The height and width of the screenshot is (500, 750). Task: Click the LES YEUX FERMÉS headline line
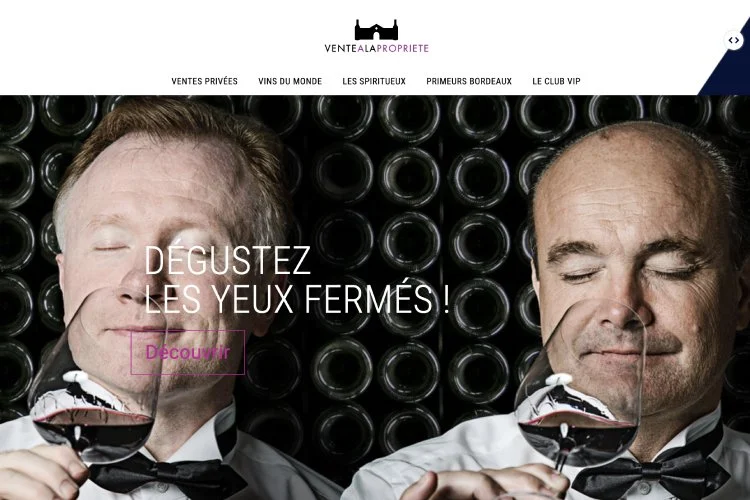click(297, 299)
